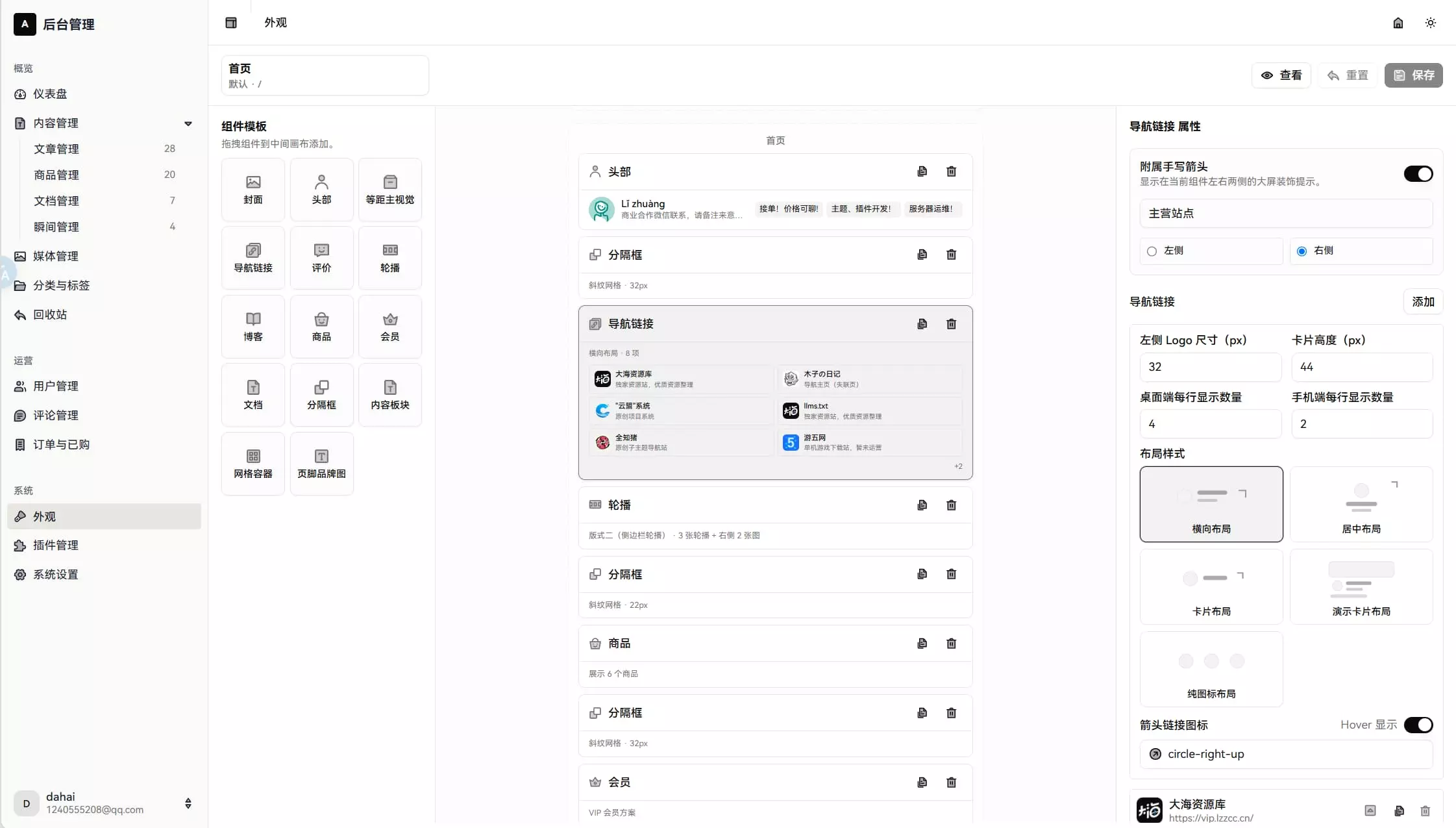Image resolution: width=1456 pixels, height=828 pixels.
Task: Select the 封面 component template
Action: 253,190
